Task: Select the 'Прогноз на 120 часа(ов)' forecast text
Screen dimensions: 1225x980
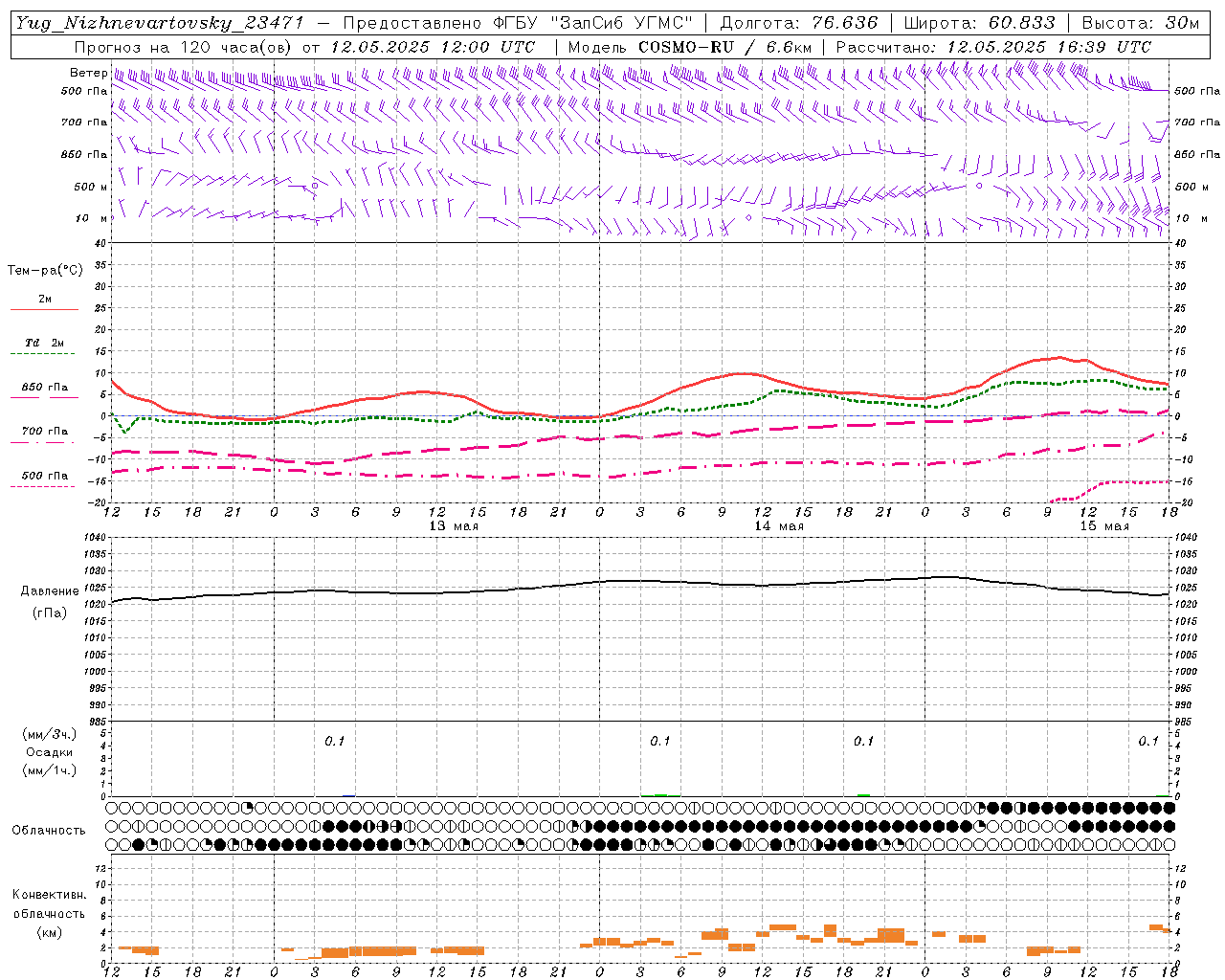Action: pyautogui.click(x=184, y=47)
